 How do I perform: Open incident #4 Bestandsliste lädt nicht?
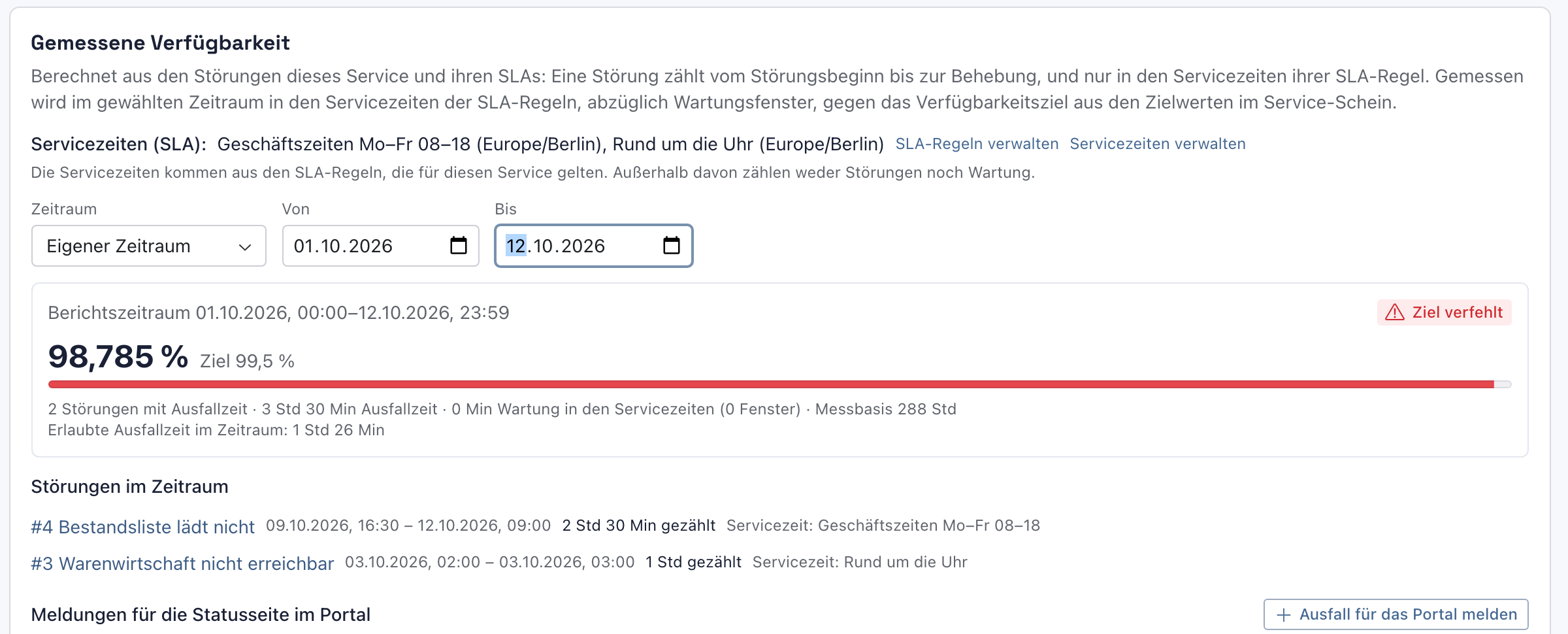pyautogui.click(x=143, y=527)
